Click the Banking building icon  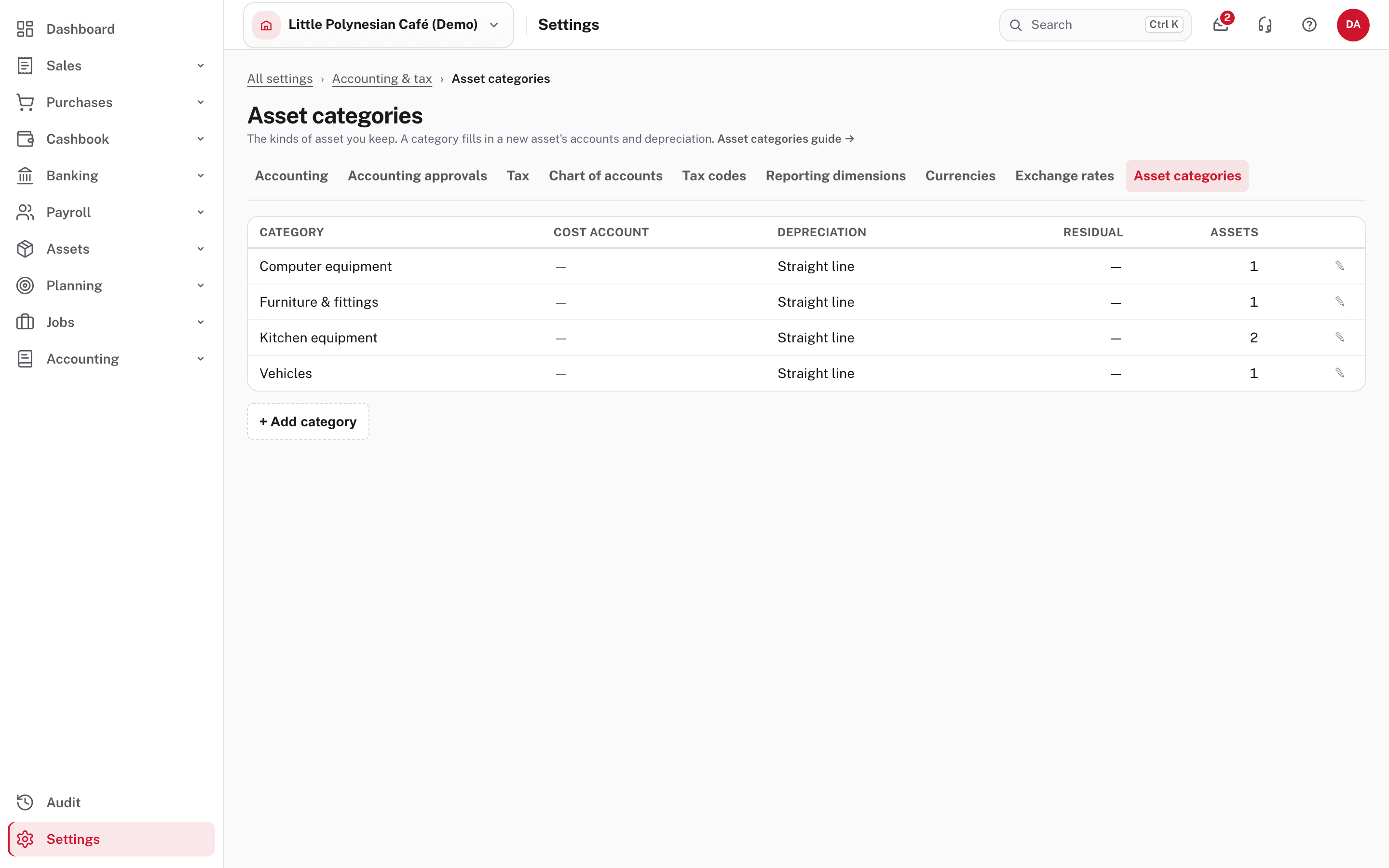(25, 176)
